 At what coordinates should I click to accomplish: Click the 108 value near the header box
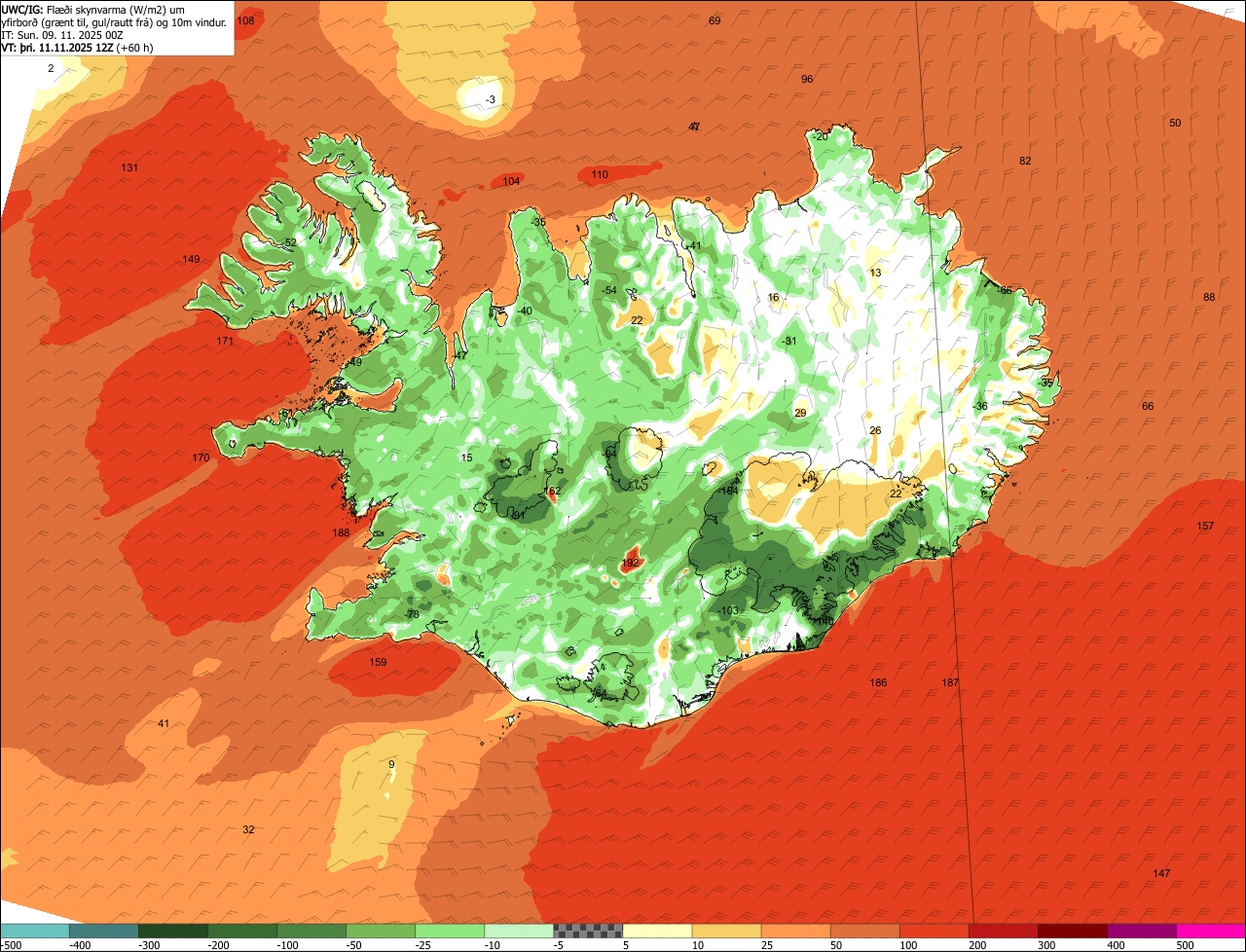245,20
